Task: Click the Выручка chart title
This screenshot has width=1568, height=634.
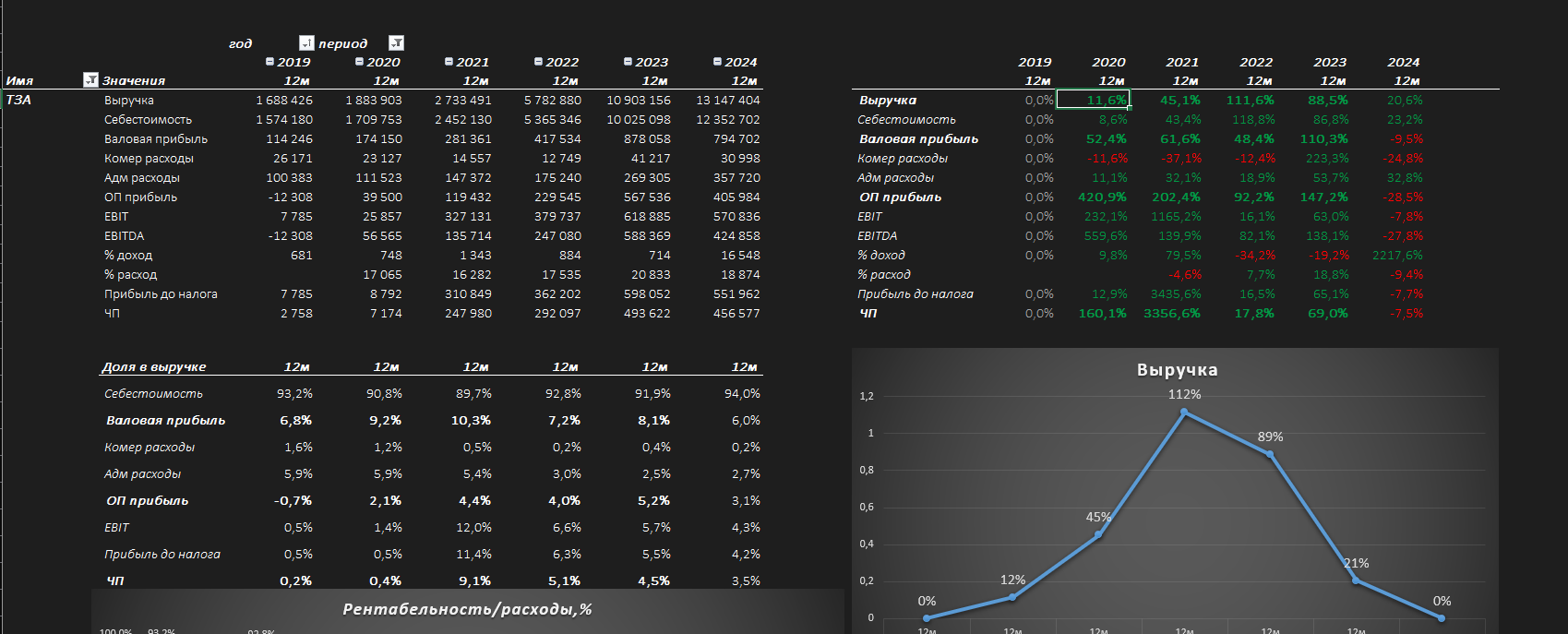Action: 1177,370
